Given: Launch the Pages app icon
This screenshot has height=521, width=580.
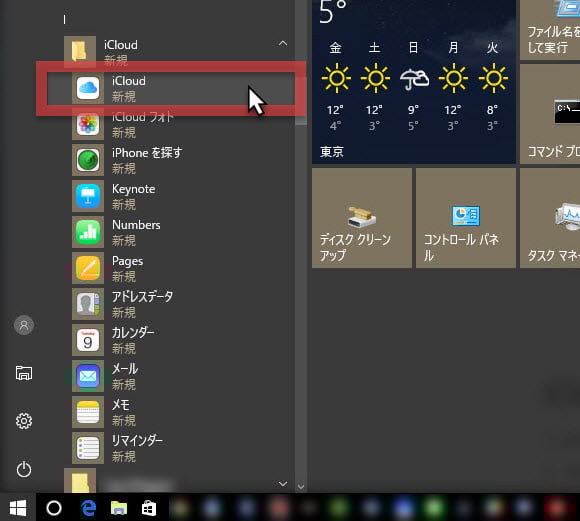Looking at the screenshot, I should (88, 268).
